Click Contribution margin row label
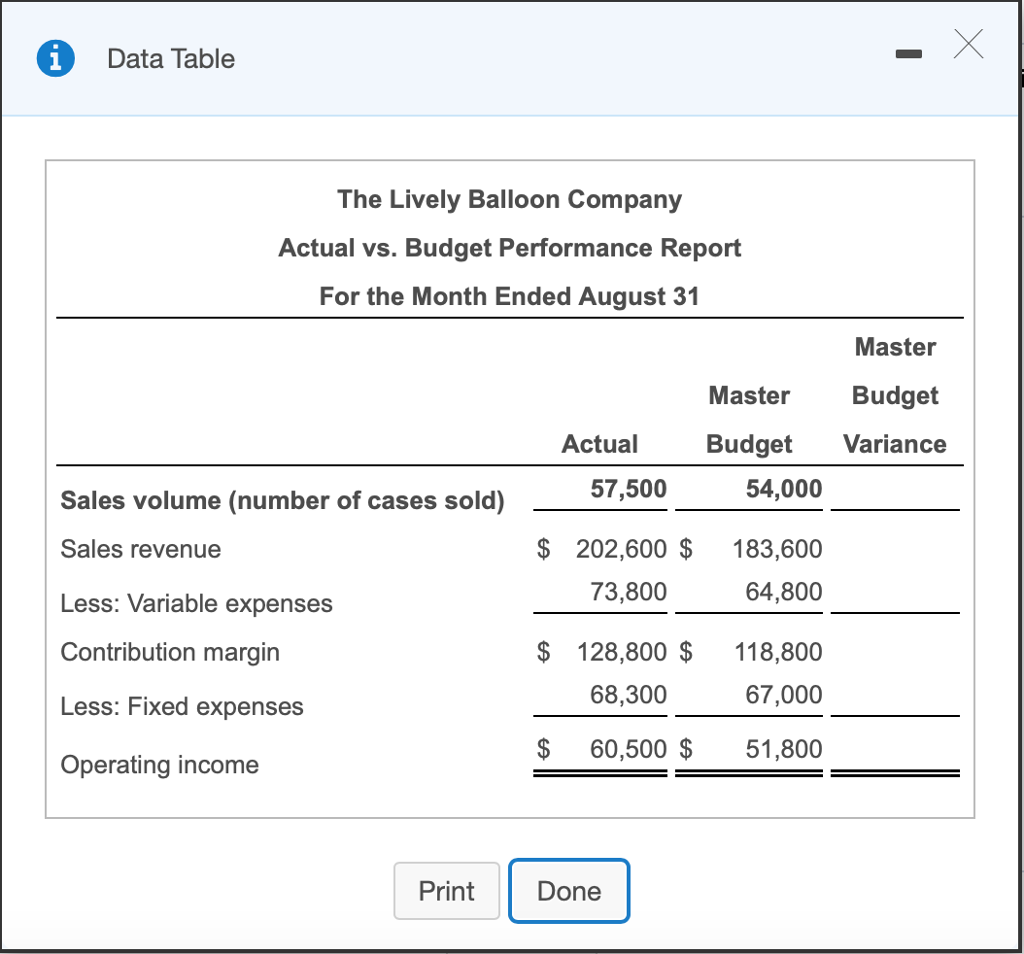This screenshot has height=954, width=1024. (x=170, y=652)
